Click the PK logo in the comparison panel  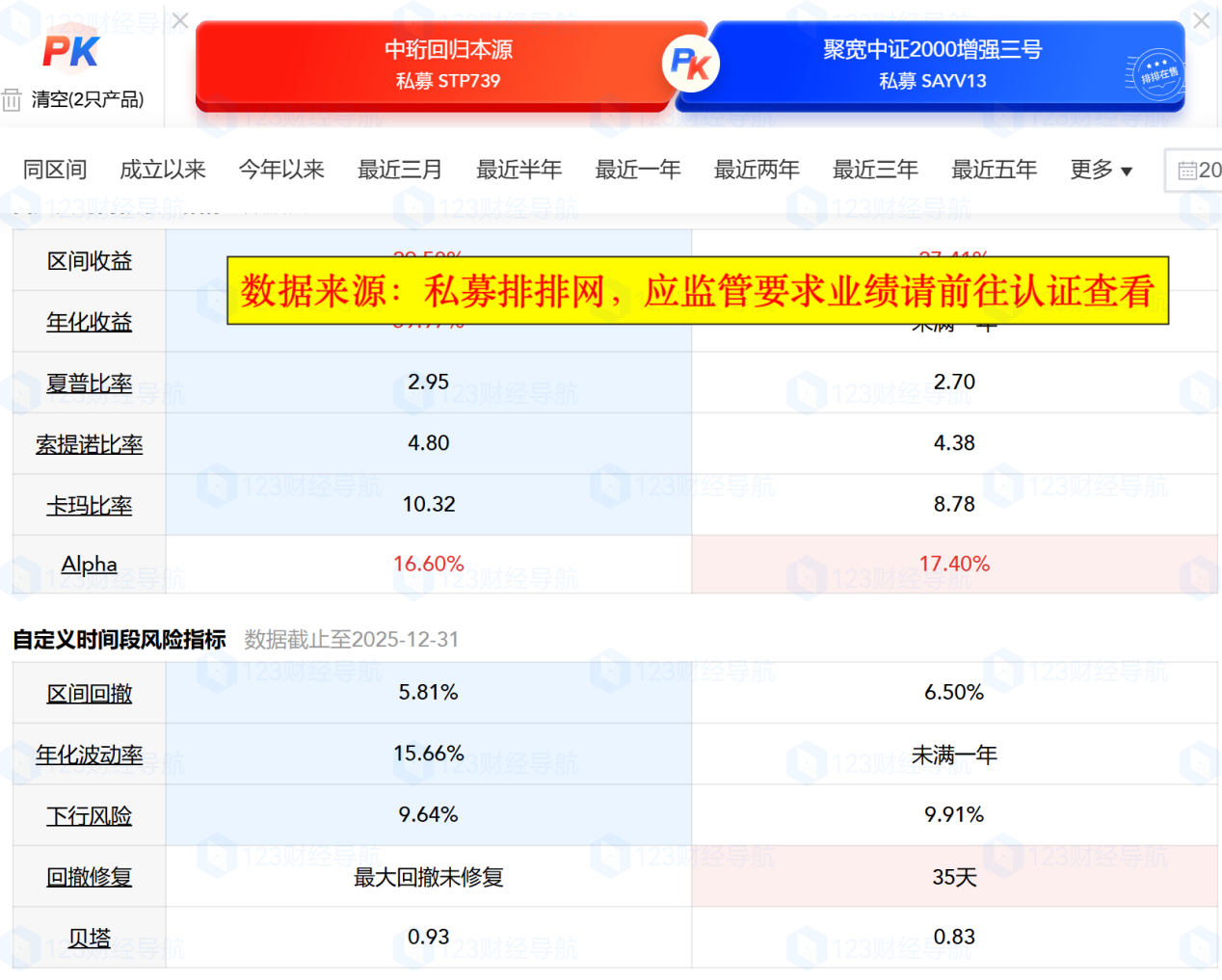click(70, 51)
